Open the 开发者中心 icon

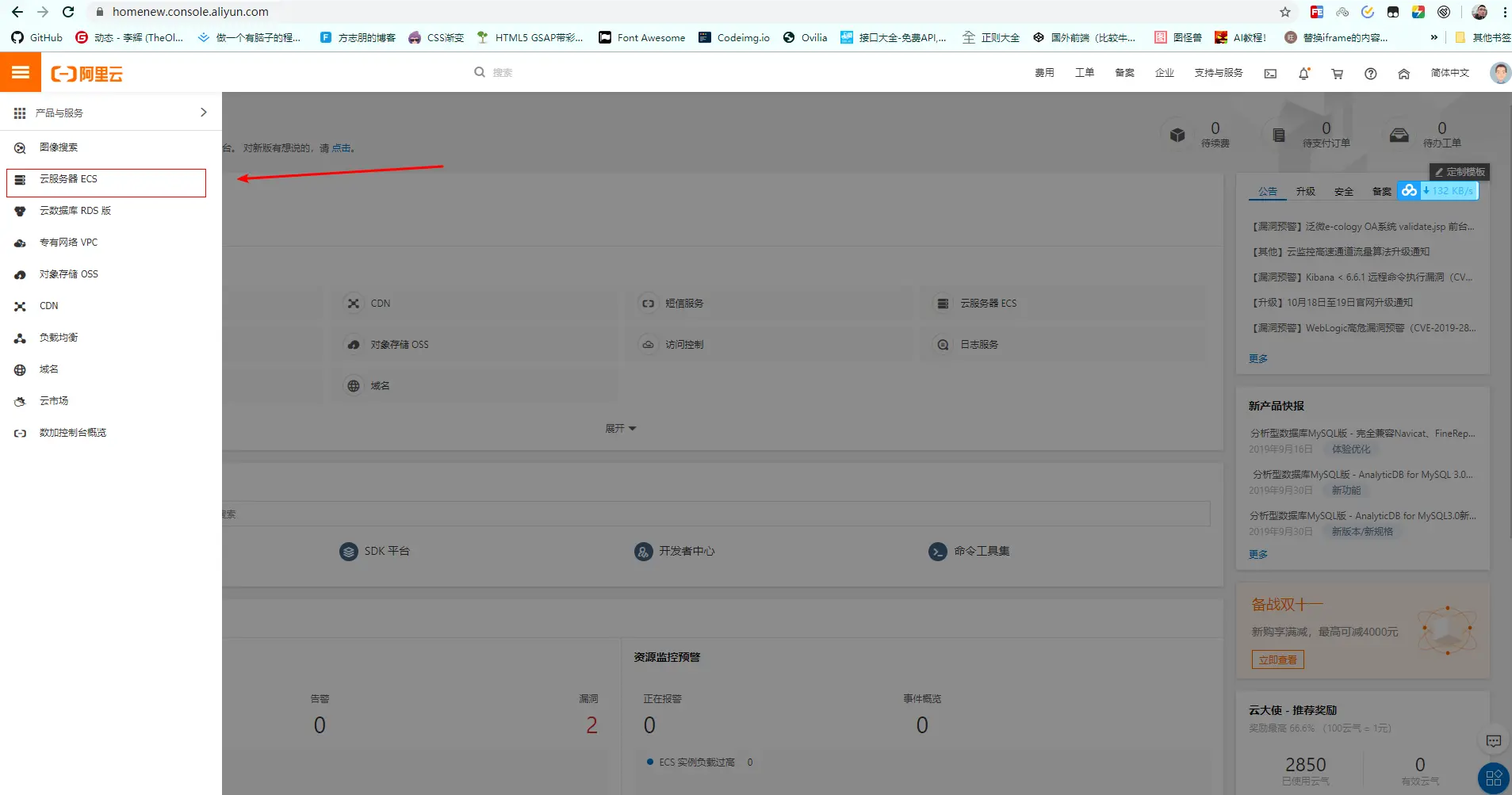tap(644, 551)
